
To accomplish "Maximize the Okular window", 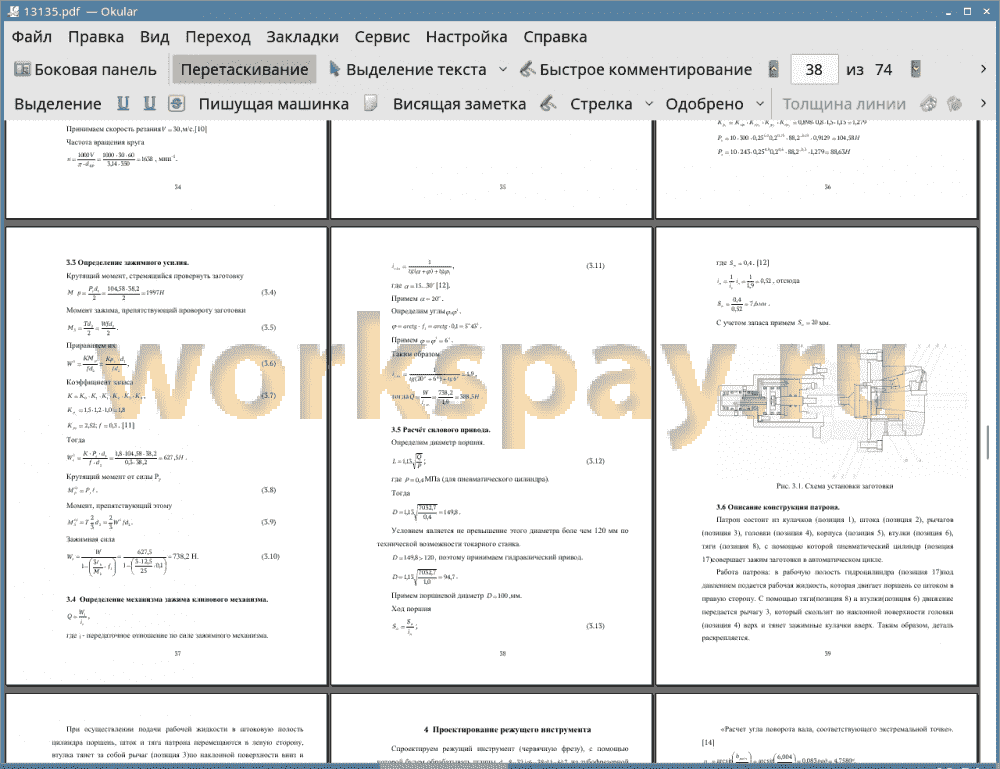I will [967, 11].
